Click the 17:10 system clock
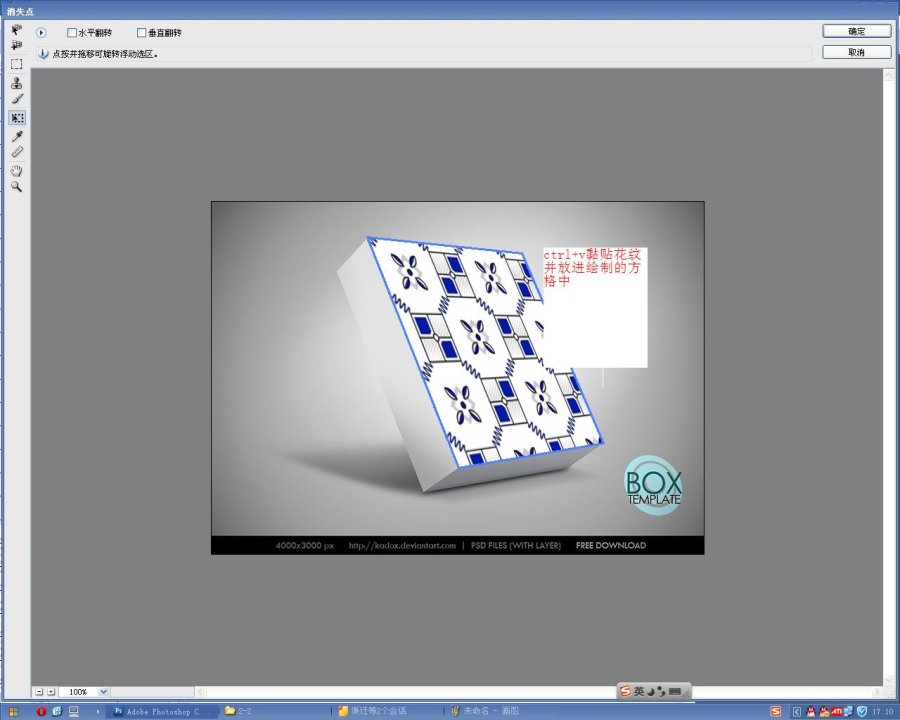This screenshot has width=900, height=720. [x=883, y=712]
